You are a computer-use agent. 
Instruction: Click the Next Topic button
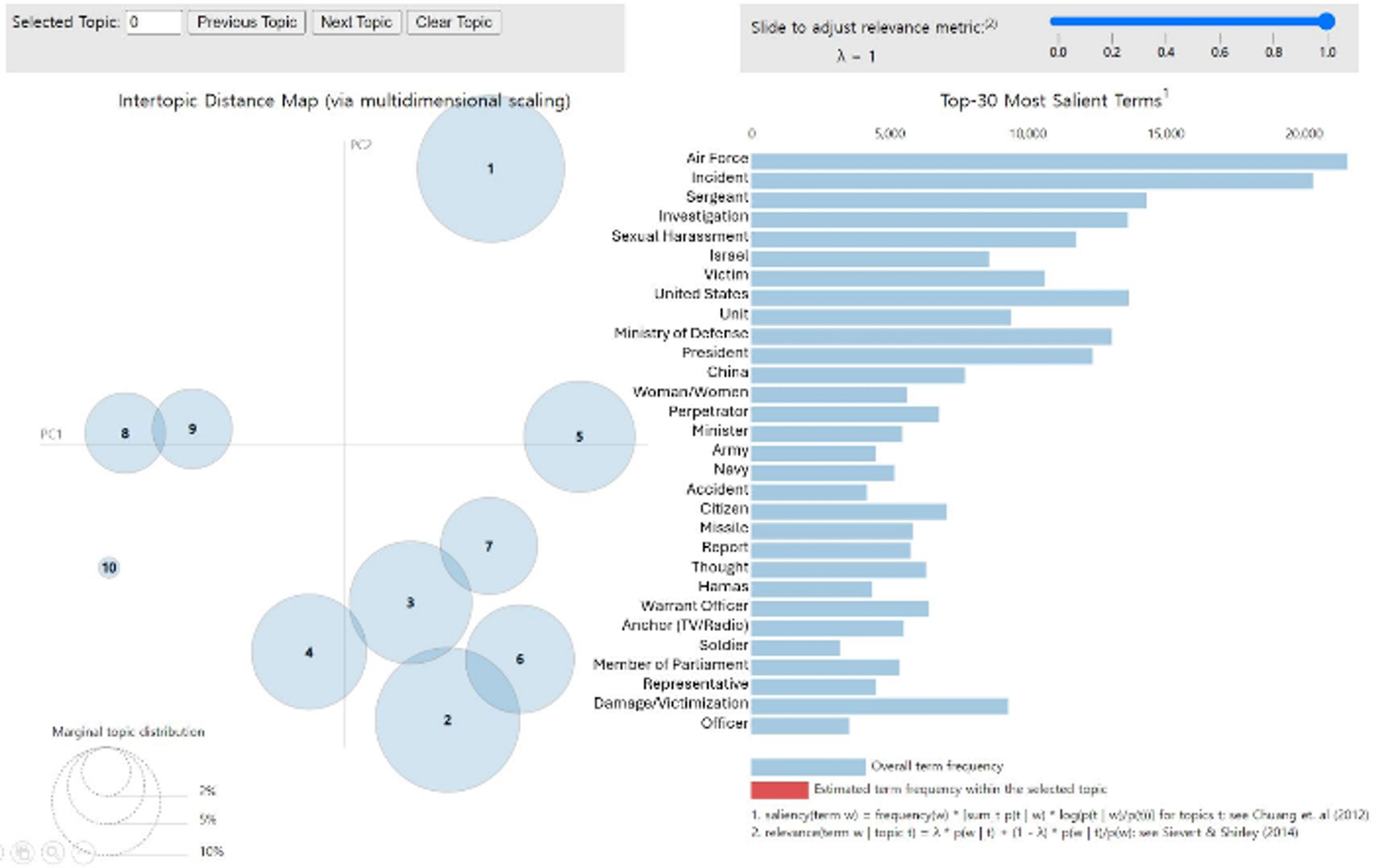pyautogui.click(x=357, y=22)
